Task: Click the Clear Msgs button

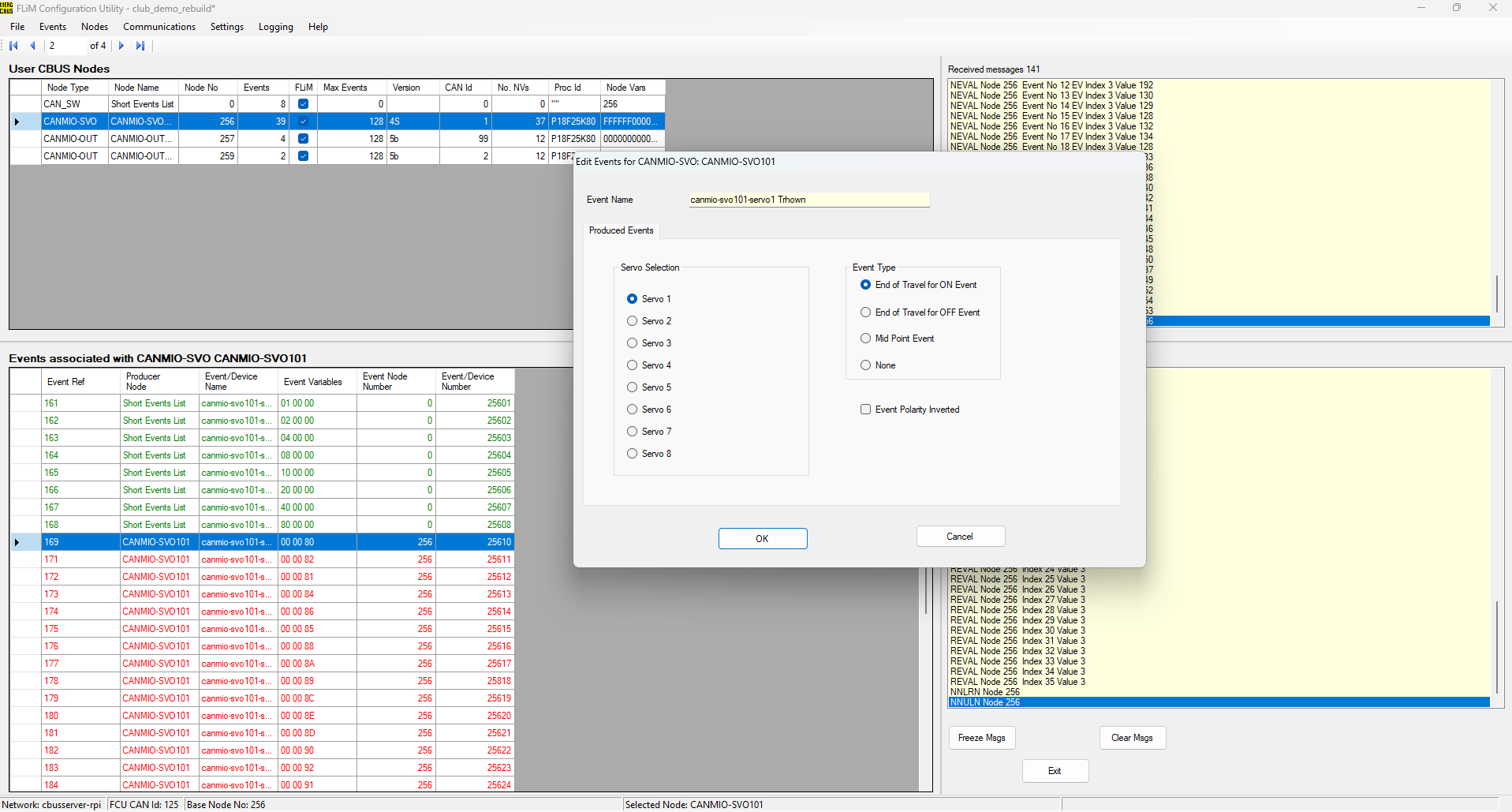Action: coord(1132,738)
